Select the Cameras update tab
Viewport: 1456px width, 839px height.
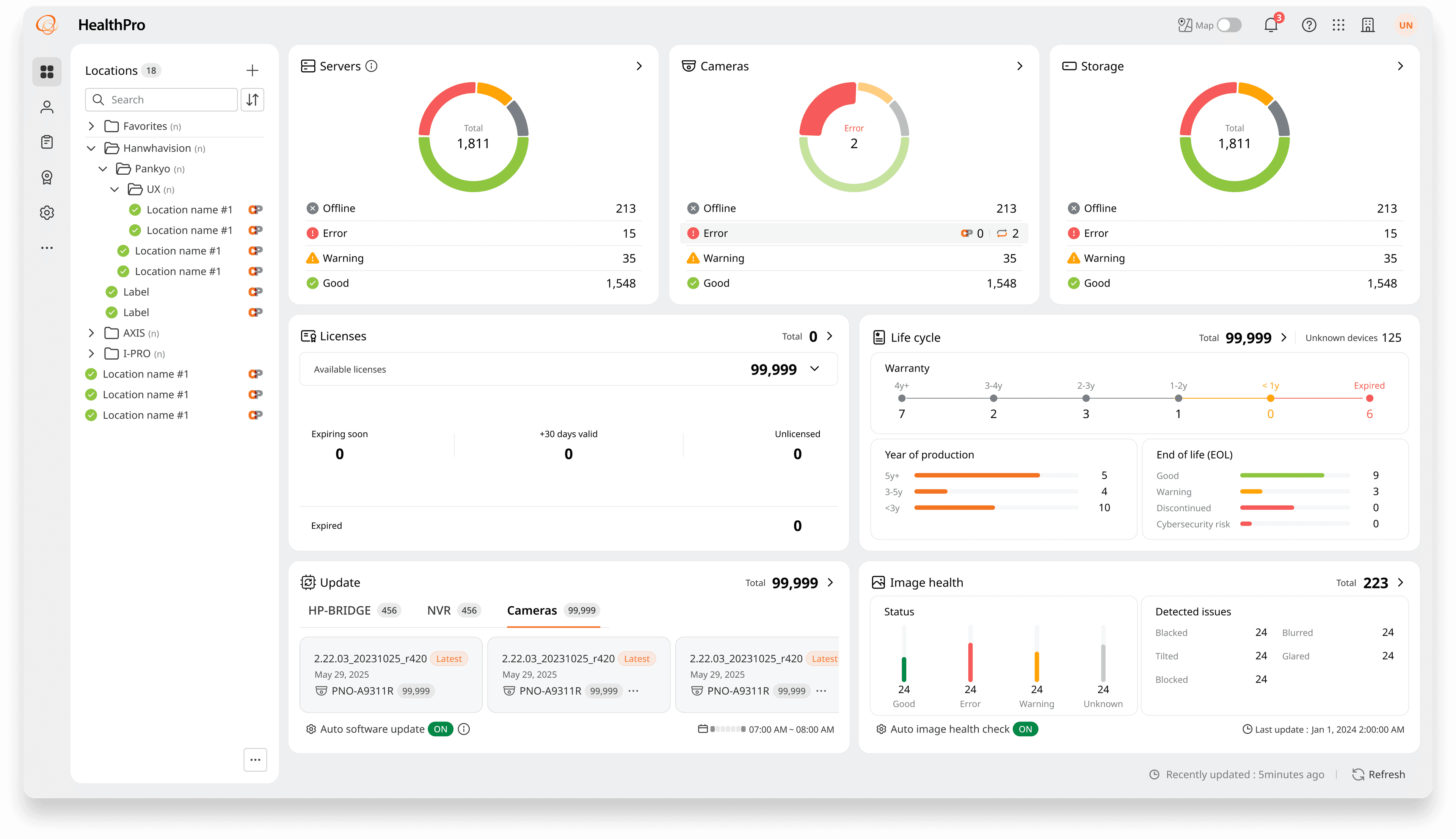(553, 610)
